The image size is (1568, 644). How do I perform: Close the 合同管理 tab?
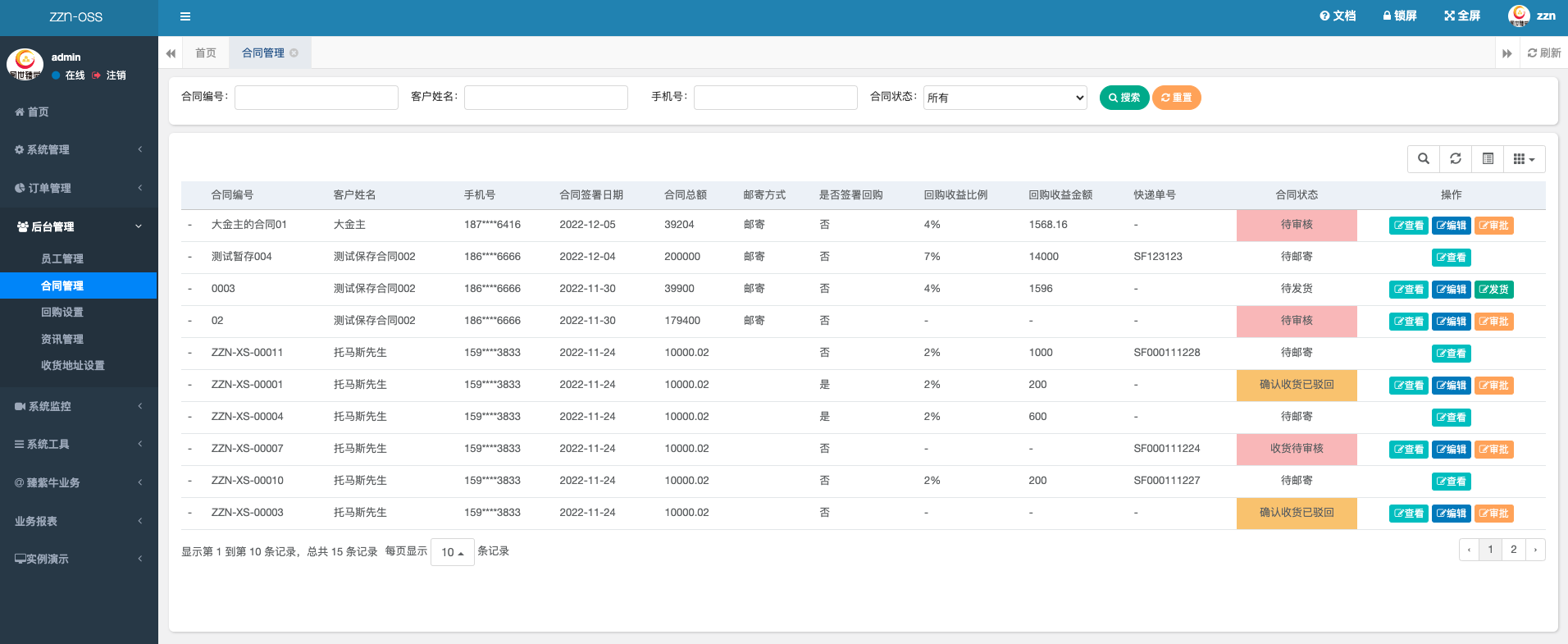[294, 53]
